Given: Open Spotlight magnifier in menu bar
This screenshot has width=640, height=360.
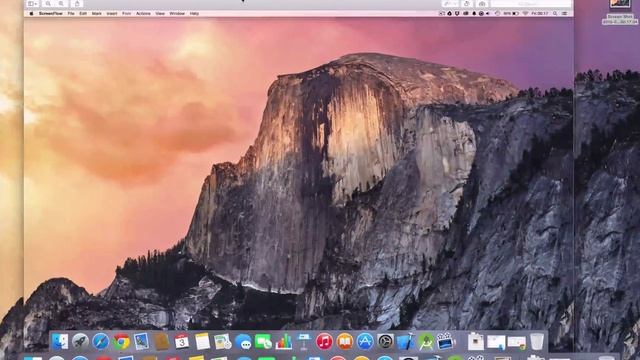Looking at the screenshot, I should pyautogui.click(x=555, y=13).
